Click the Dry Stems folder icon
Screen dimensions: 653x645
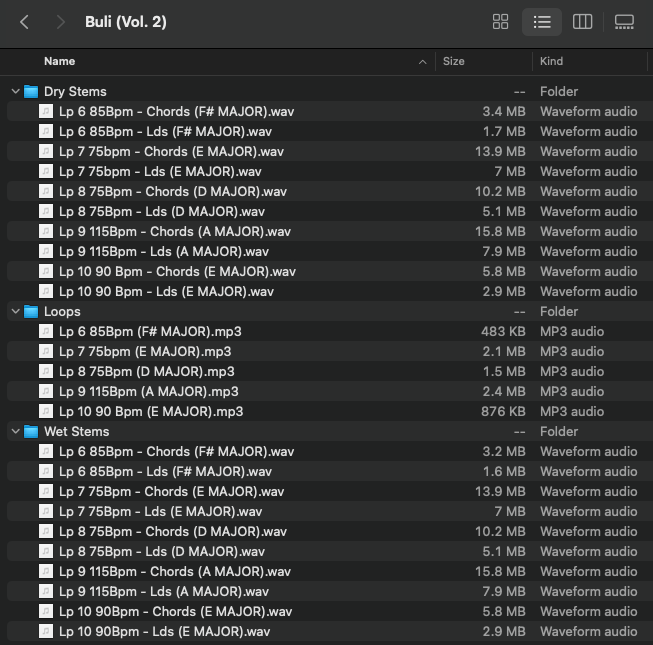31,91
